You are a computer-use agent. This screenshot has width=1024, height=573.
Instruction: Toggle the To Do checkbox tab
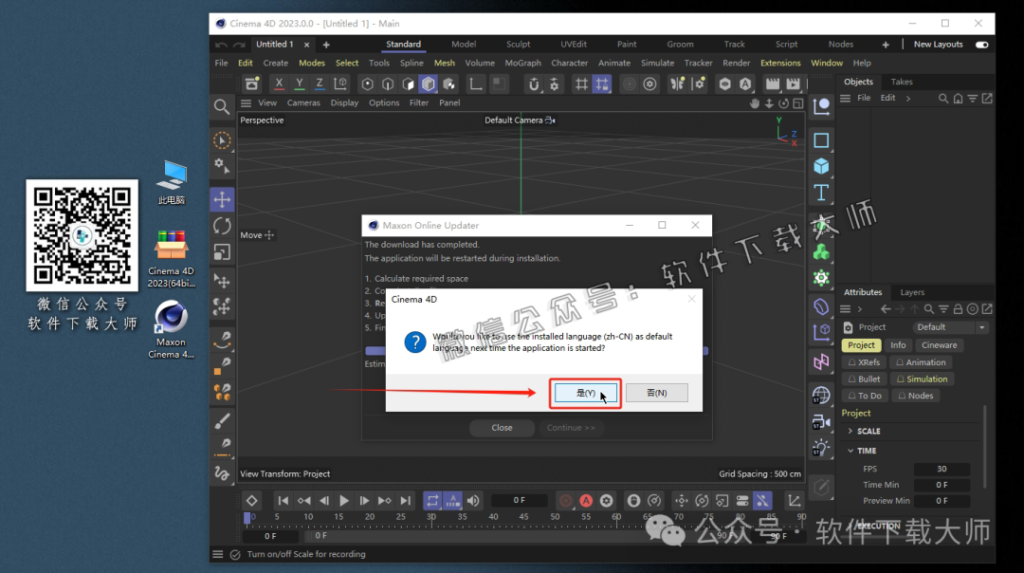point(865,395)
